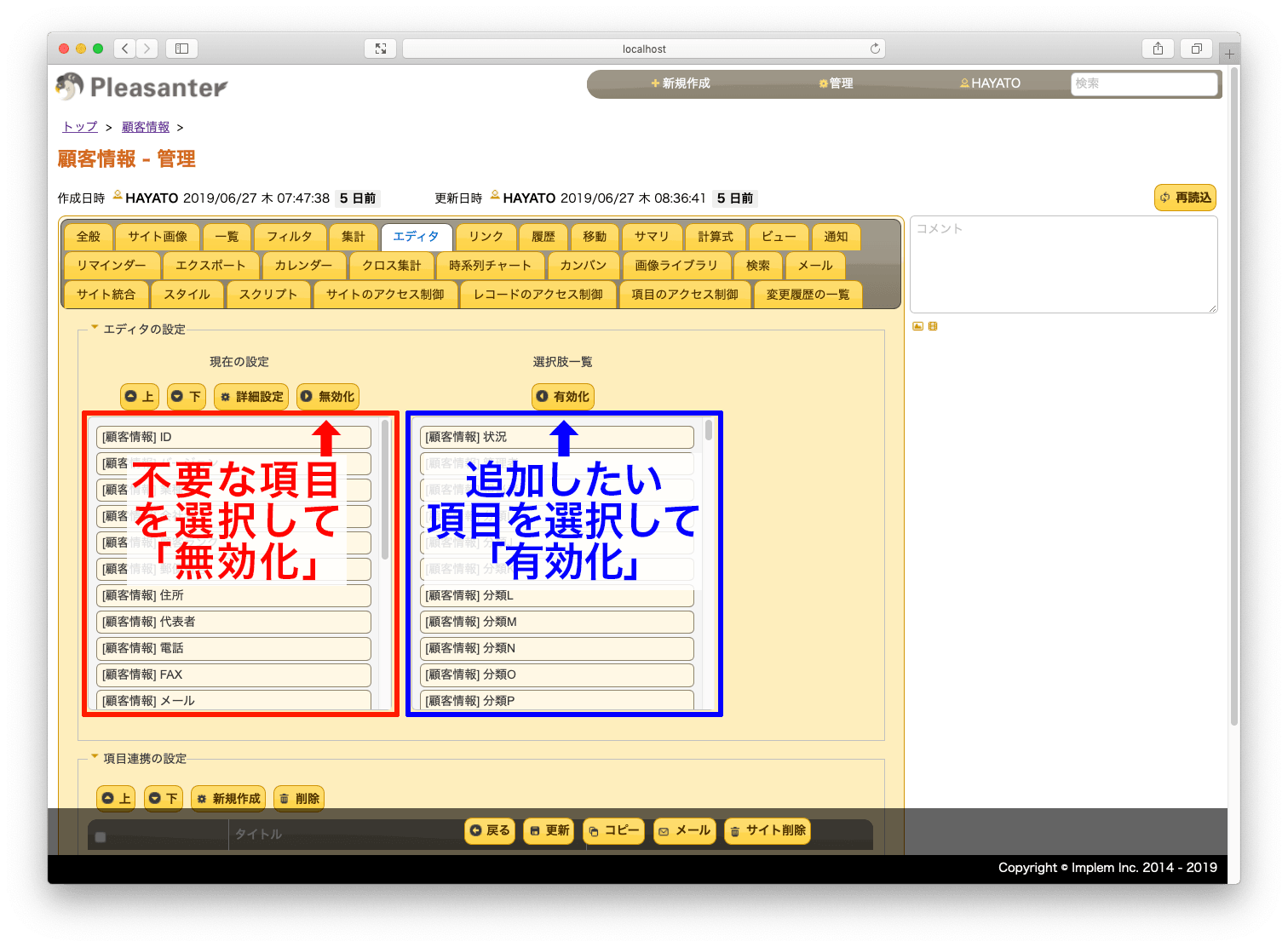This screenshot has height=947, width=1288.
Task: Click the コピー button
Action: [614, 830]
